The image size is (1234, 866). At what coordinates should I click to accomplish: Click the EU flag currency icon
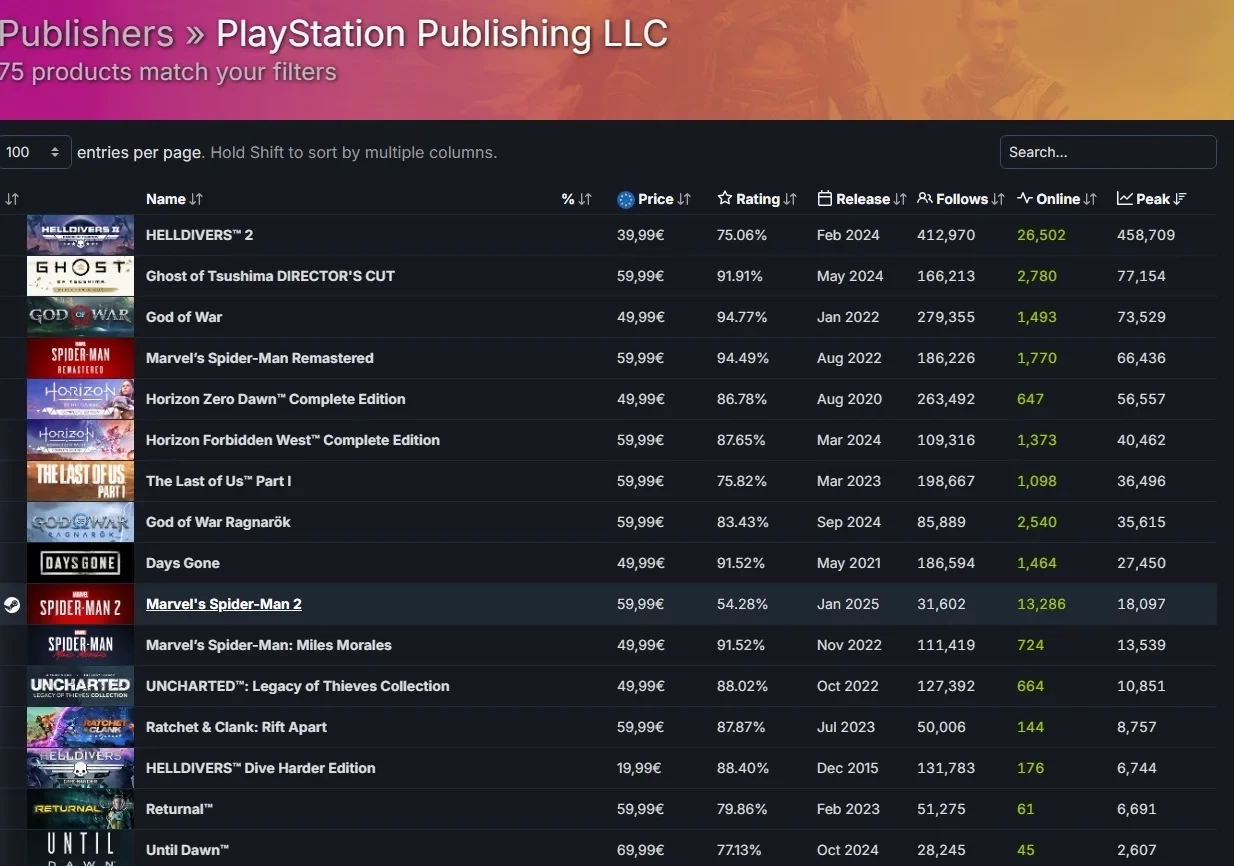click(x=626, y=199)
